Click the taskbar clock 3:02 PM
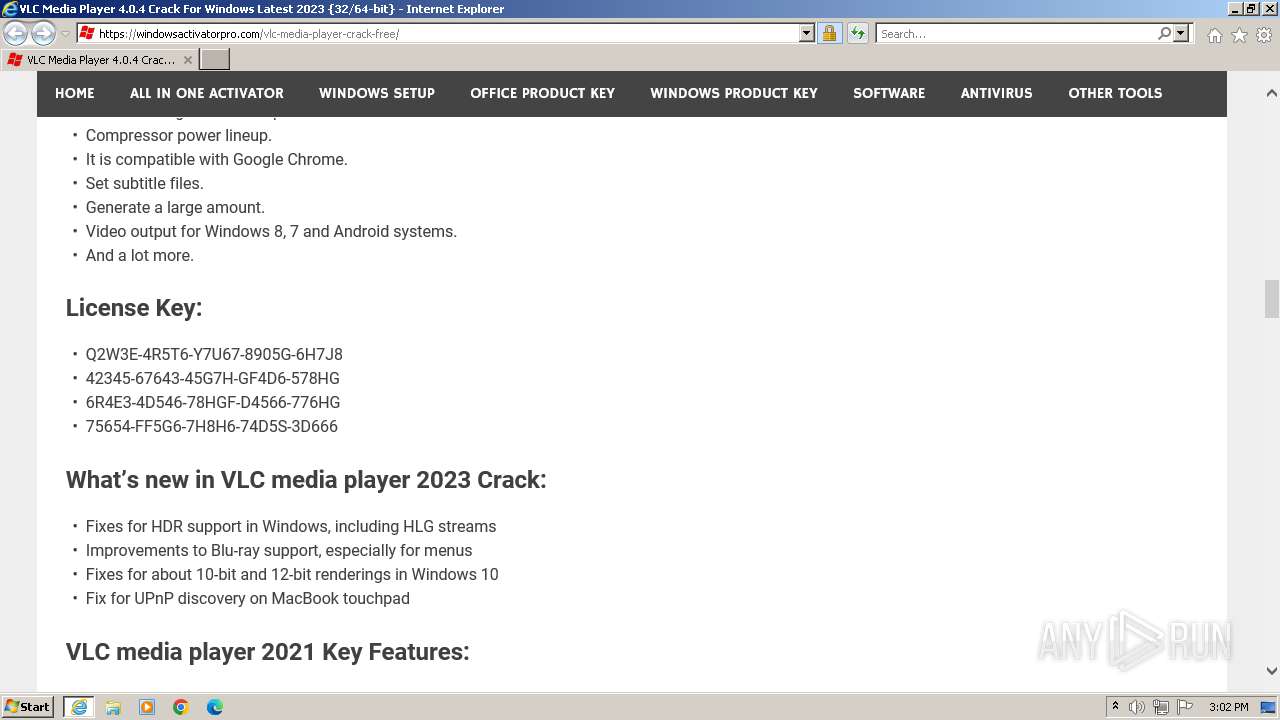Screen dimensions: 1280x720 [1229, 707]
